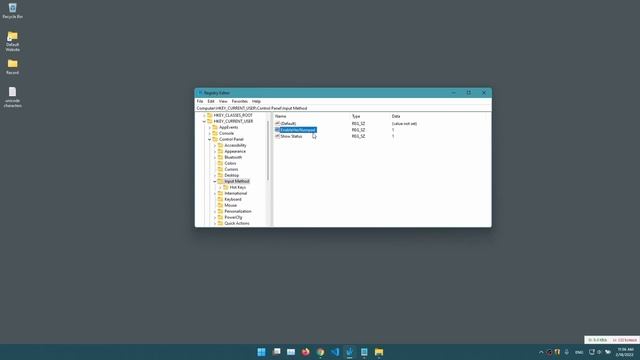Select the Appearance tree key

(x=235, y=151)
